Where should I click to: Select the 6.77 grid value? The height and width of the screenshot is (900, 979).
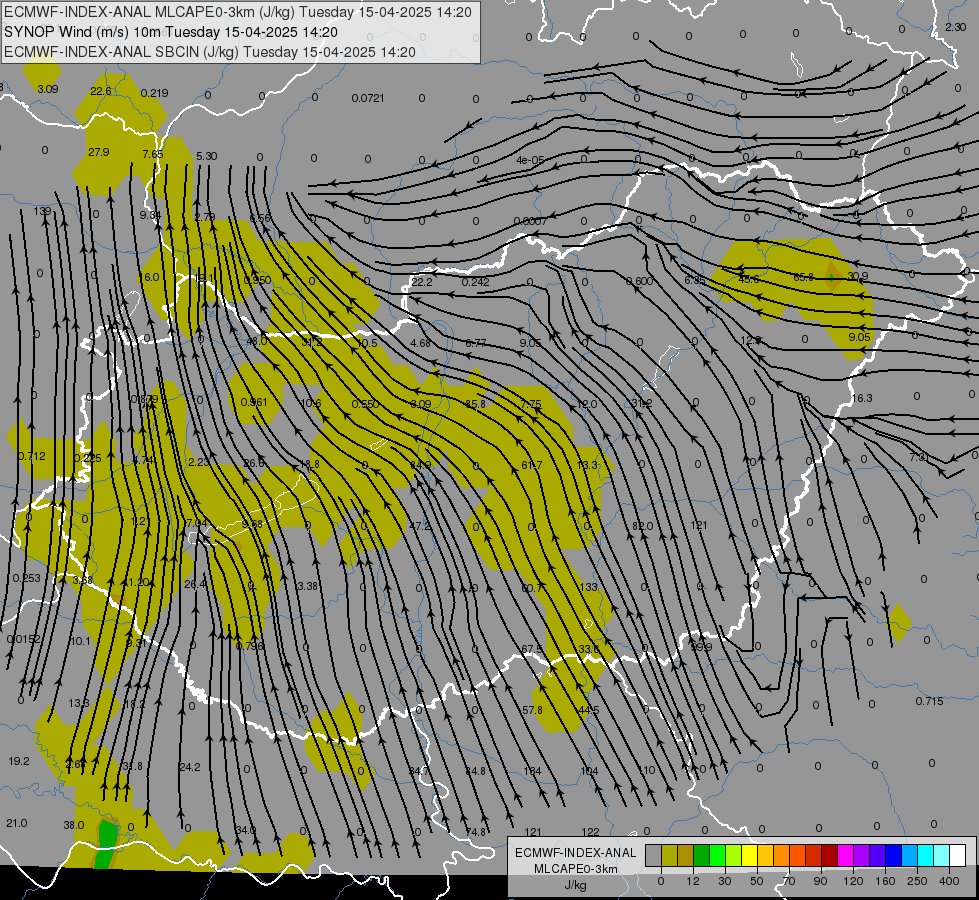point(476,343)
